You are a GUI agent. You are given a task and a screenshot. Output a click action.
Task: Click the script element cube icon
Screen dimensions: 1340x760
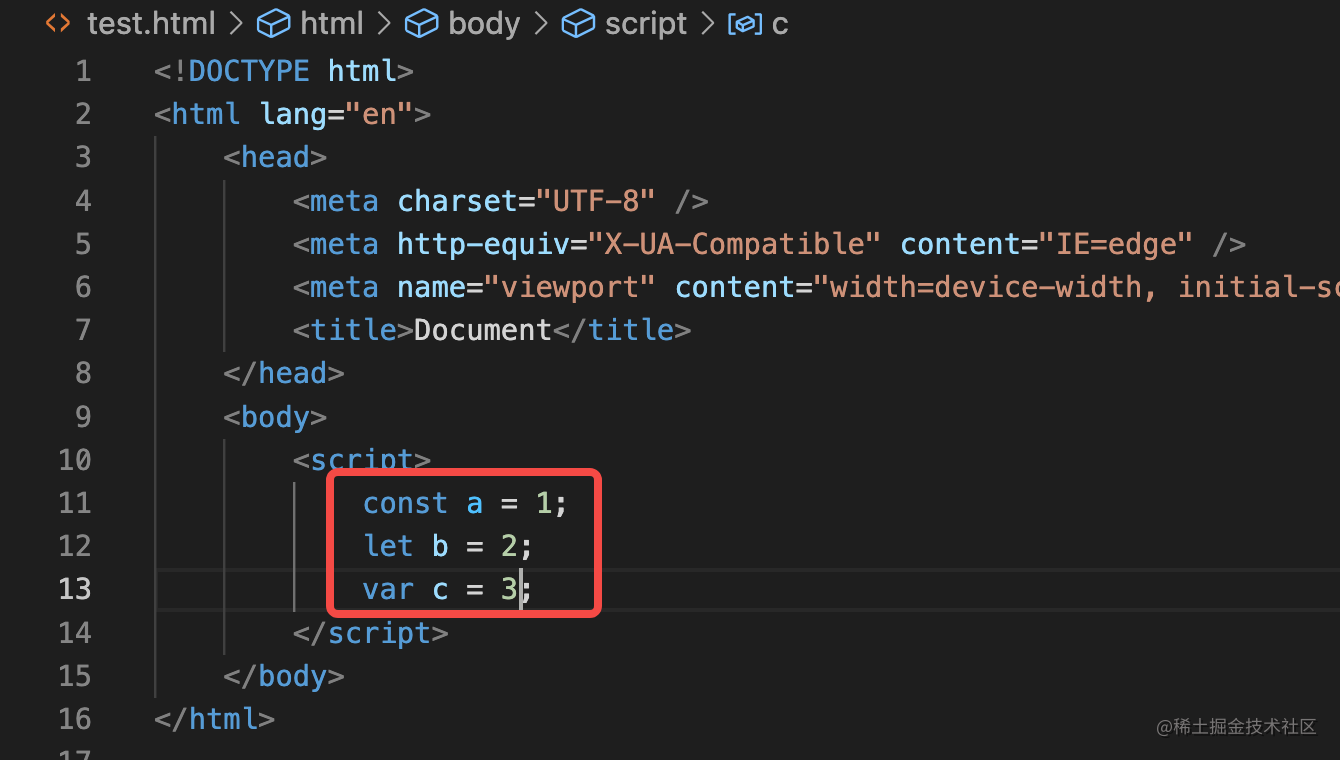pyautogui.click(x=578, y=23)
